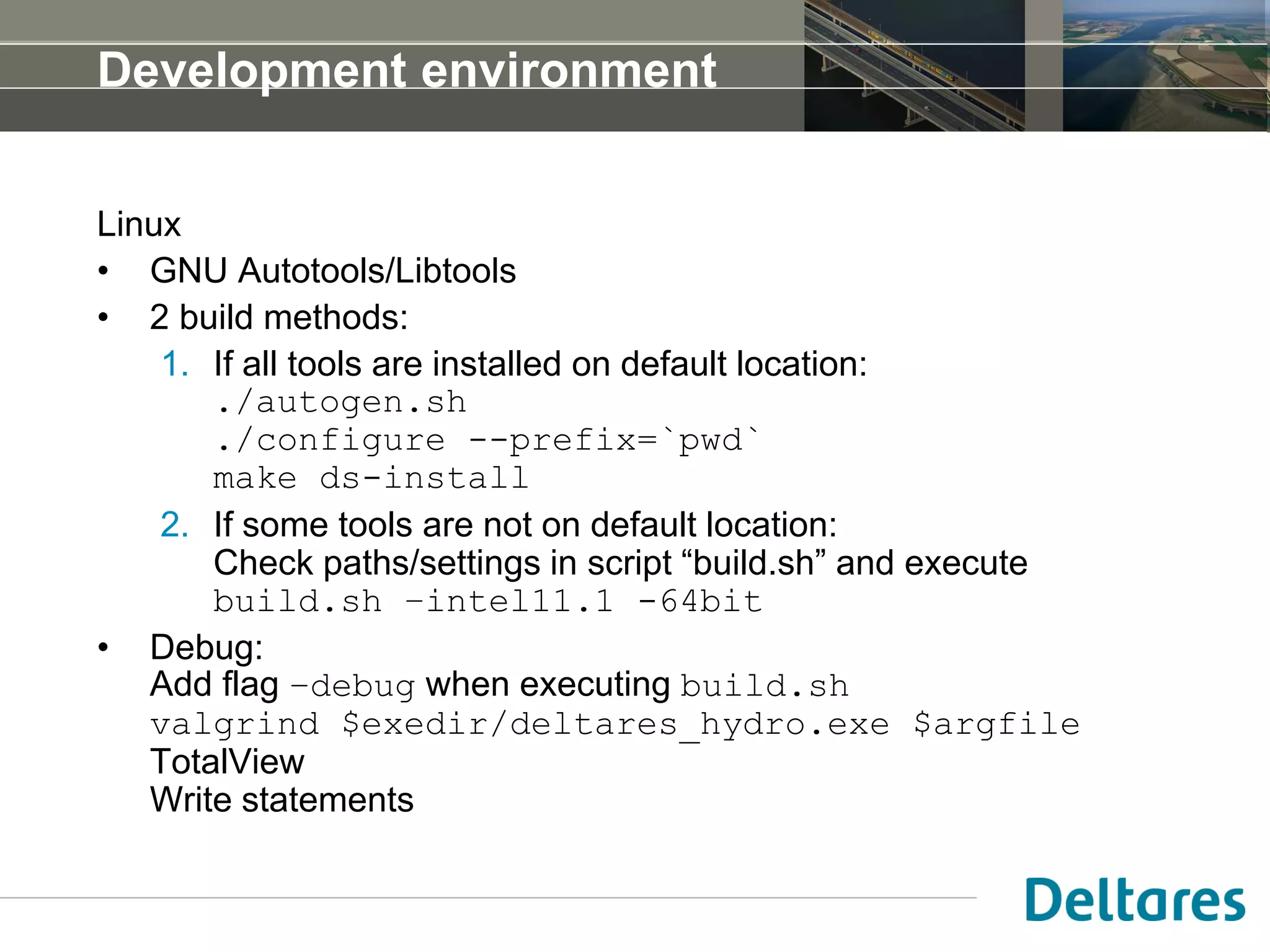Select the valgrind command line
This screenshot has width=1270, height=952.
click(615, 725)
